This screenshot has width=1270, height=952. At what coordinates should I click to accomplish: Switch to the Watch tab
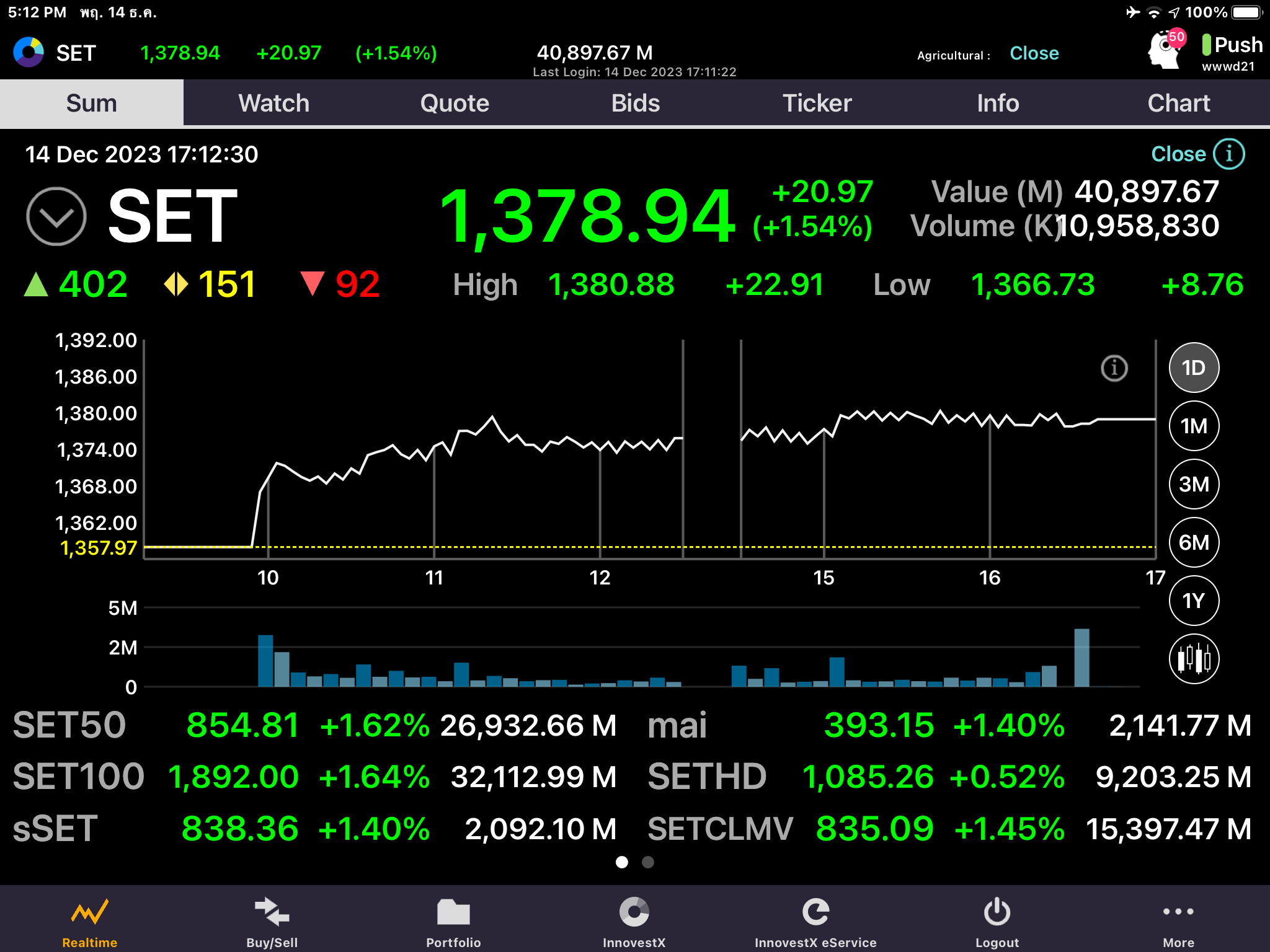273,103
